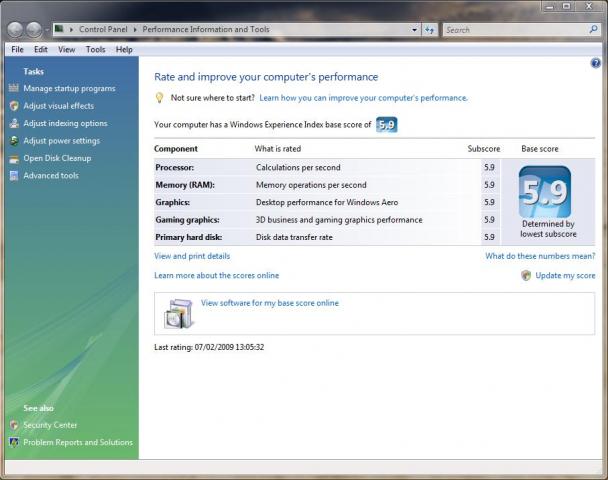Click Update my score link
This screenshot has width=608, height=480.
[565, 275]
